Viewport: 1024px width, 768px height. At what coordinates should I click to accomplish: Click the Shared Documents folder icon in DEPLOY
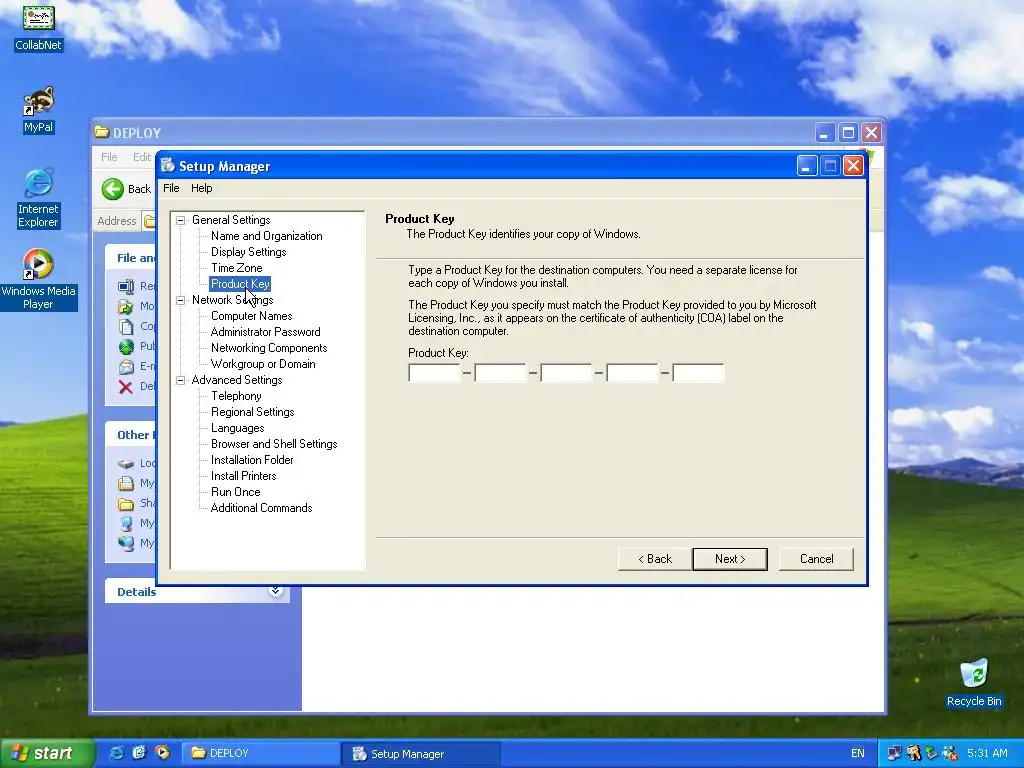pyautogui.click(x=126, y=504)
